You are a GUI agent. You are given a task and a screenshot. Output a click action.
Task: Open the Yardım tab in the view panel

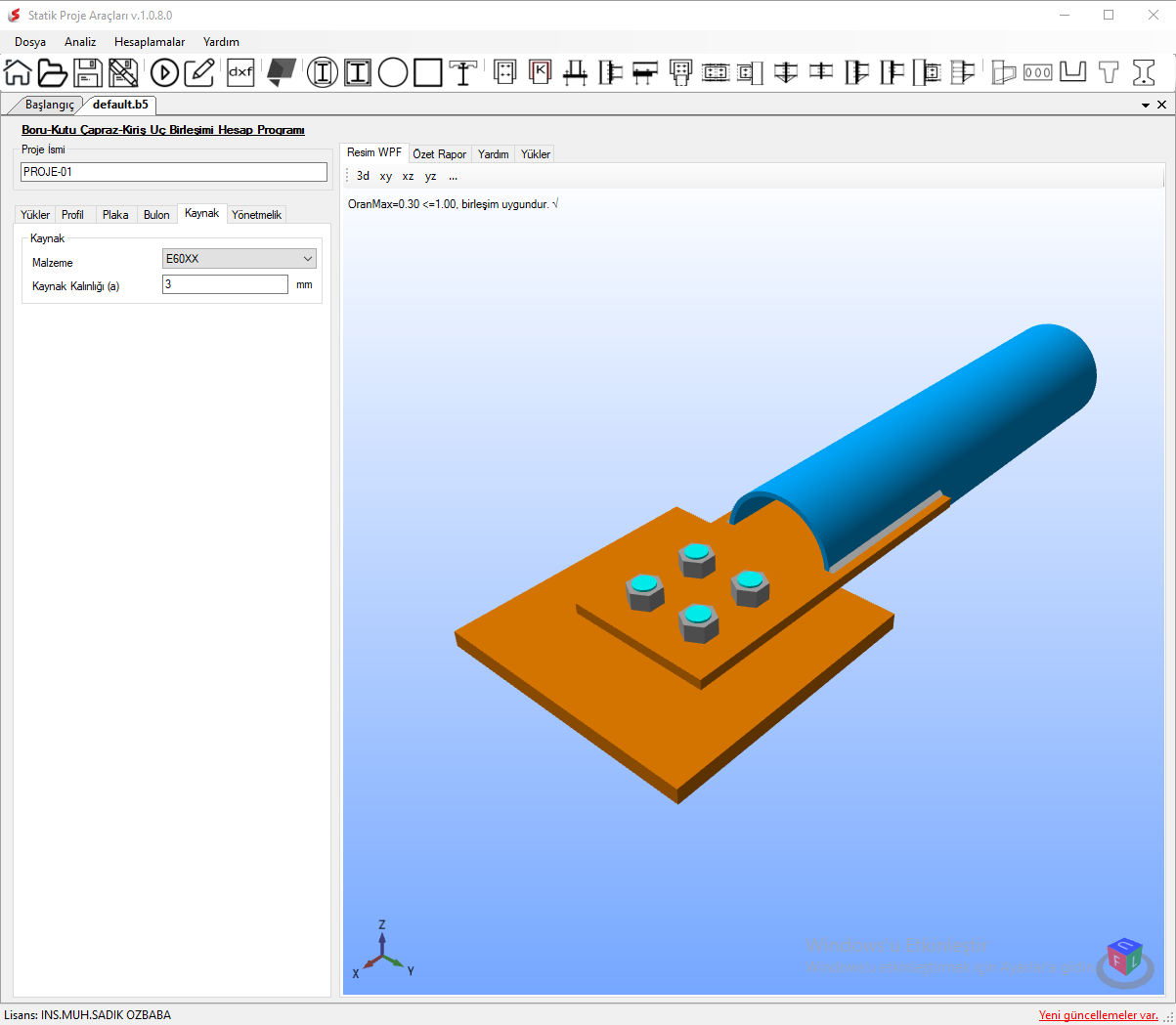point(494,154)
